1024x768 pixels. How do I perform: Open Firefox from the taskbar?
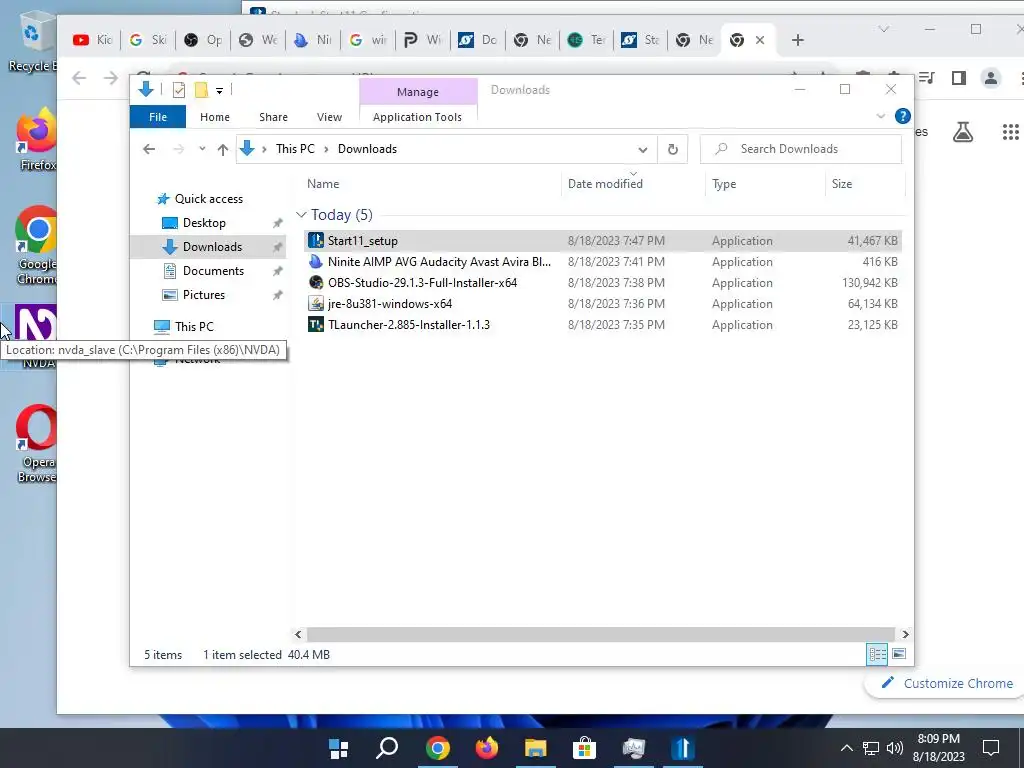coord(487,748)
